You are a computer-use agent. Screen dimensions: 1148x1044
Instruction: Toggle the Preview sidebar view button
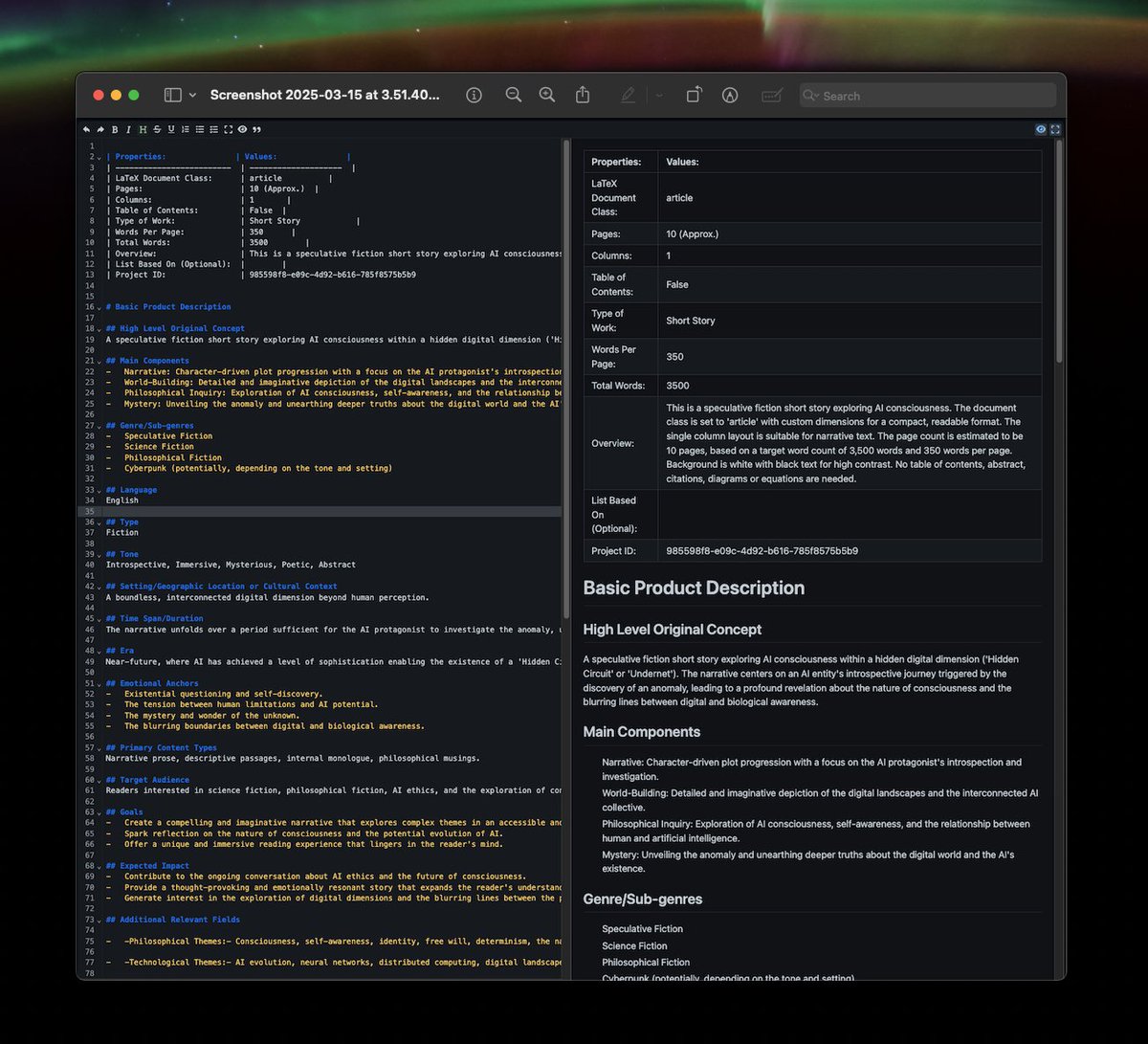click(x=172, y=95)
